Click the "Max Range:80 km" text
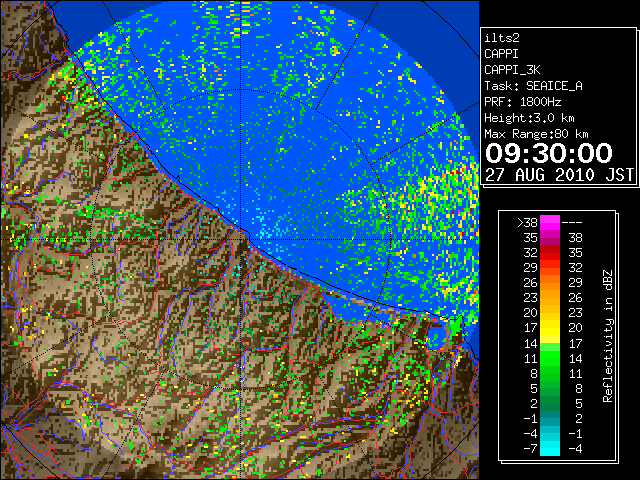This screenshot has width=640, height=480. tap(536, 134)
